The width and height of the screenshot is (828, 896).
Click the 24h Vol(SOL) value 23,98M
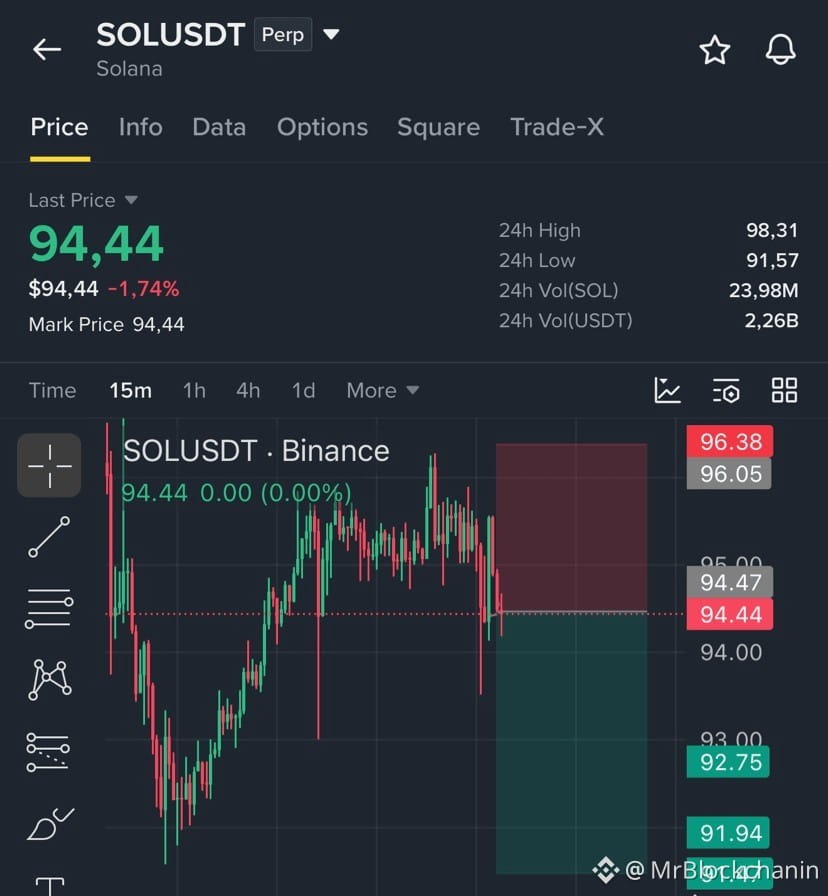click(x=763, y=290)
